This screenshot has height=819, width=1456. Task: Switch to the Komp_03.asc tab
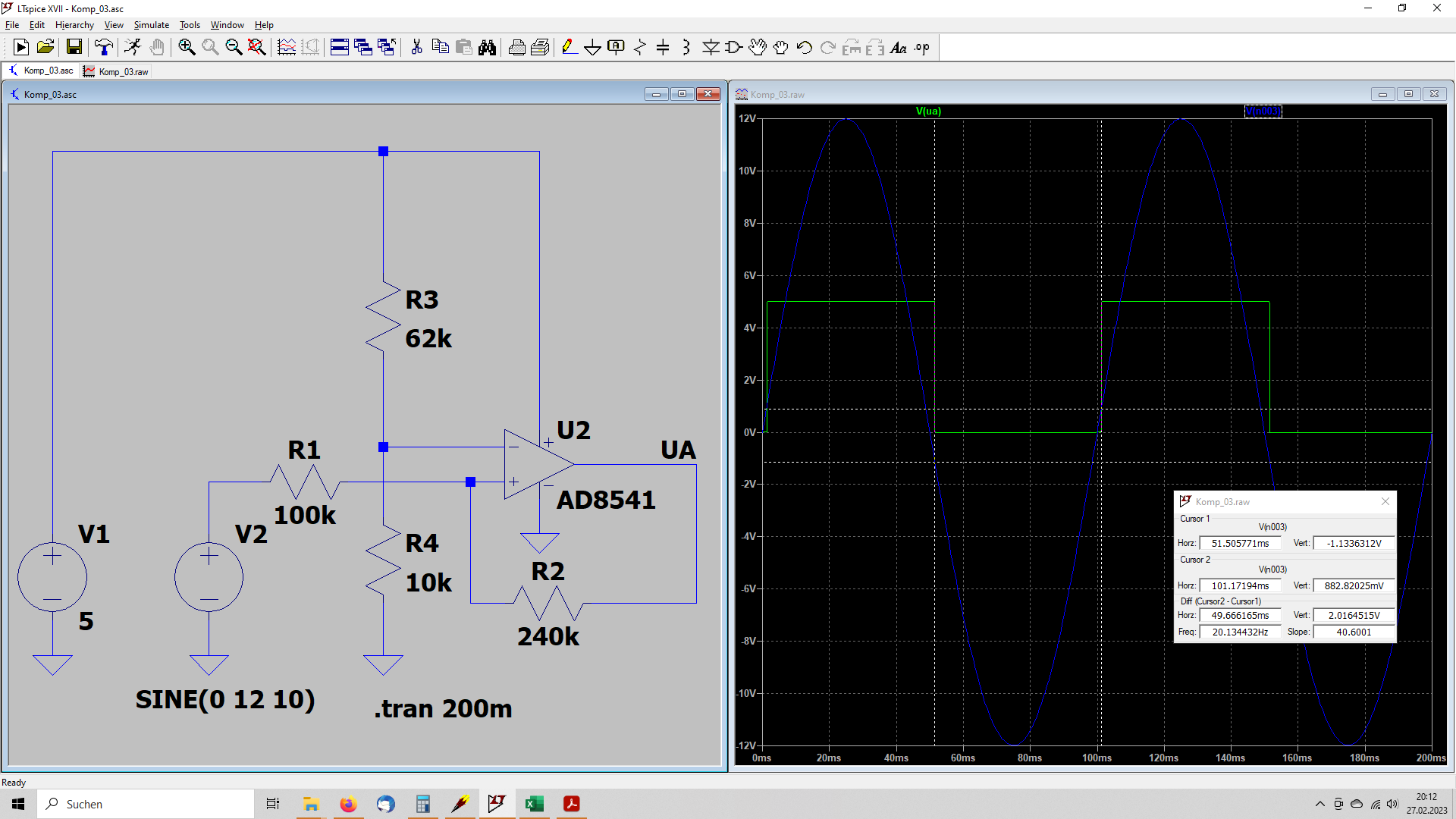(41, 71)
